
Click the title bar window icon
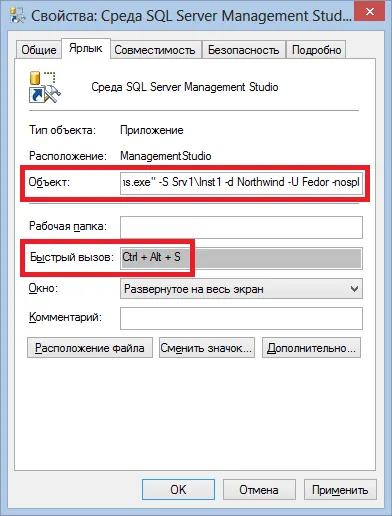(17, 15)
